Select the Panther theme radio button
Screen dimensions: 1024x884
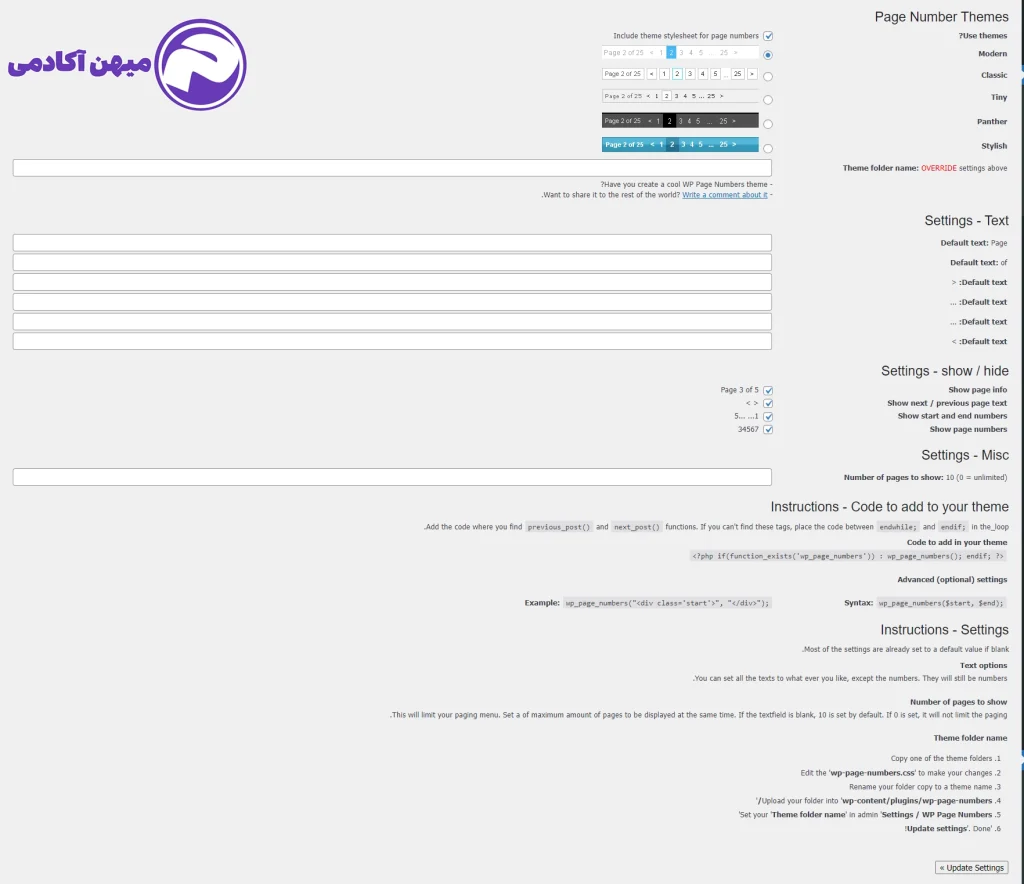click(768, 124)
